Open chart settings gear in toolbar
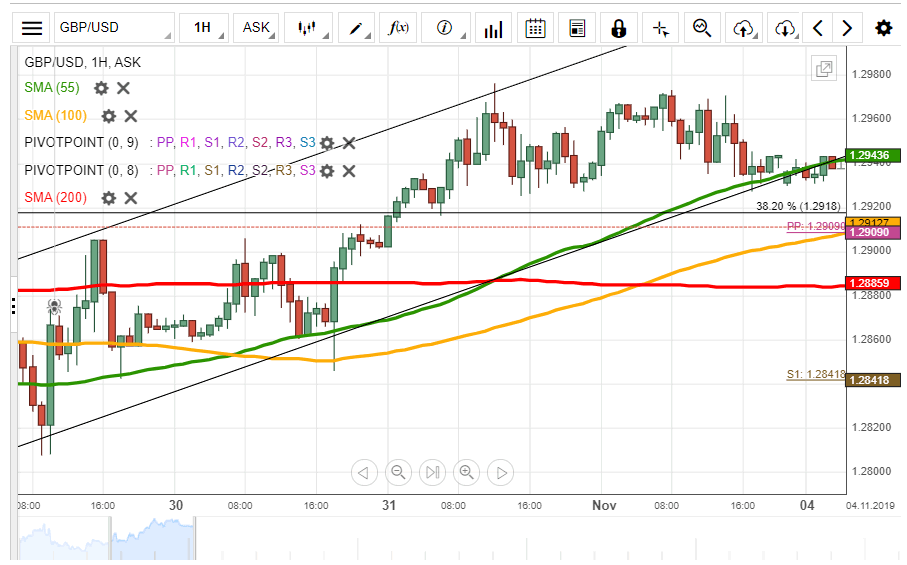Image resolution: width=907 pixels, height=565 pixels. 883,28
